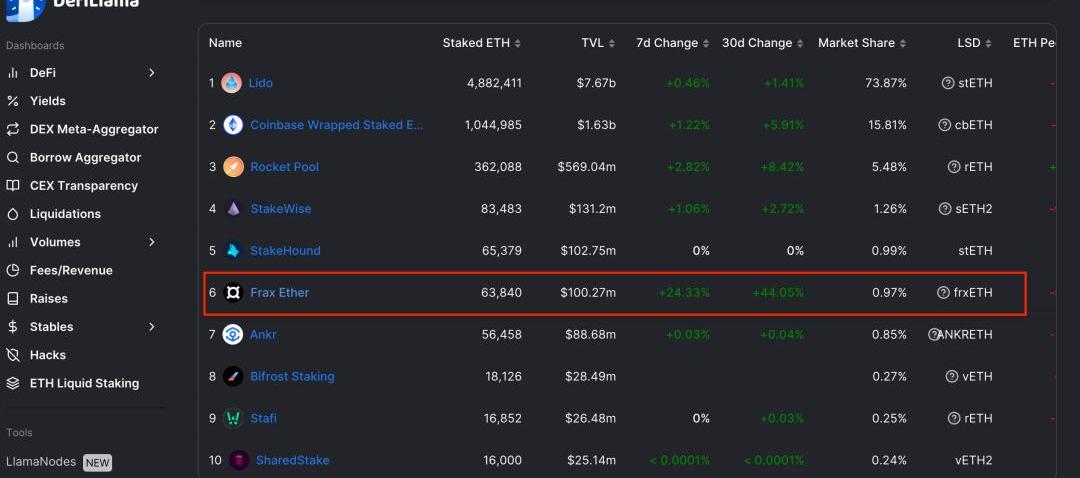Viewport: 1080px width, 478px height.
Task: Open the Bifrost Staking link
Action: [292, 377]
